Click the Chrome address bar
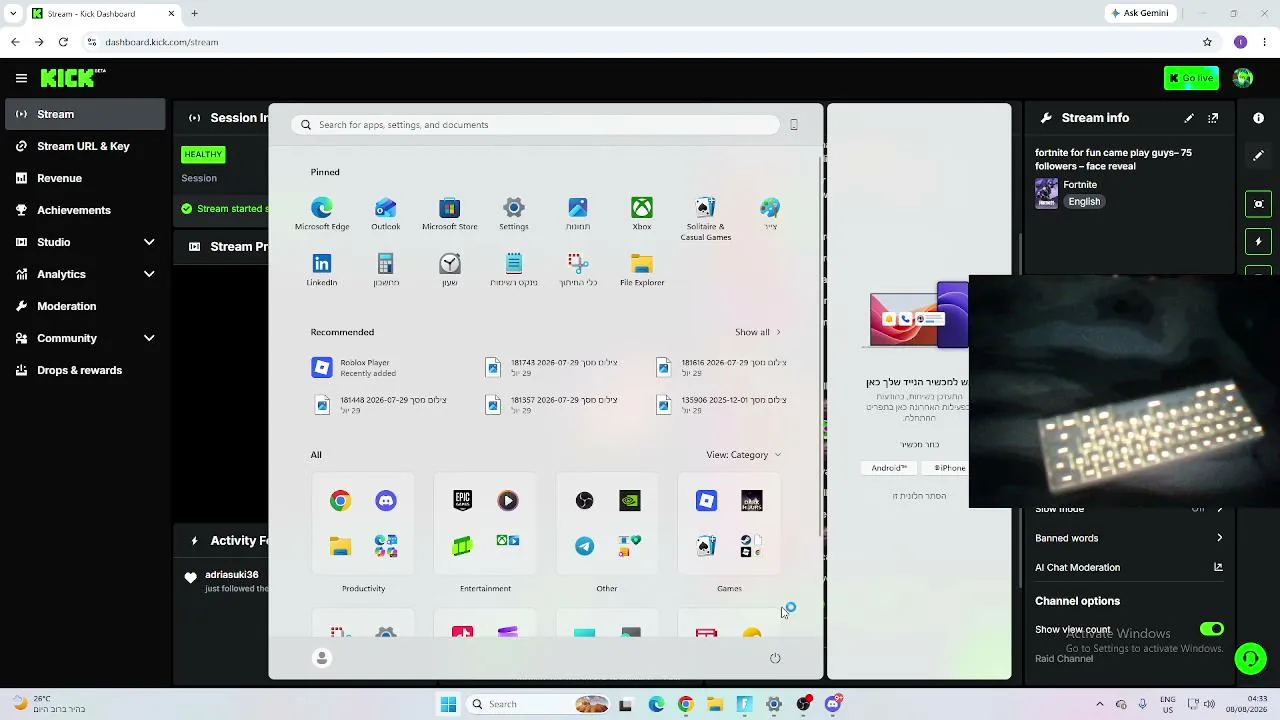This screenshot has width=1280, height=720. point(640,42)
